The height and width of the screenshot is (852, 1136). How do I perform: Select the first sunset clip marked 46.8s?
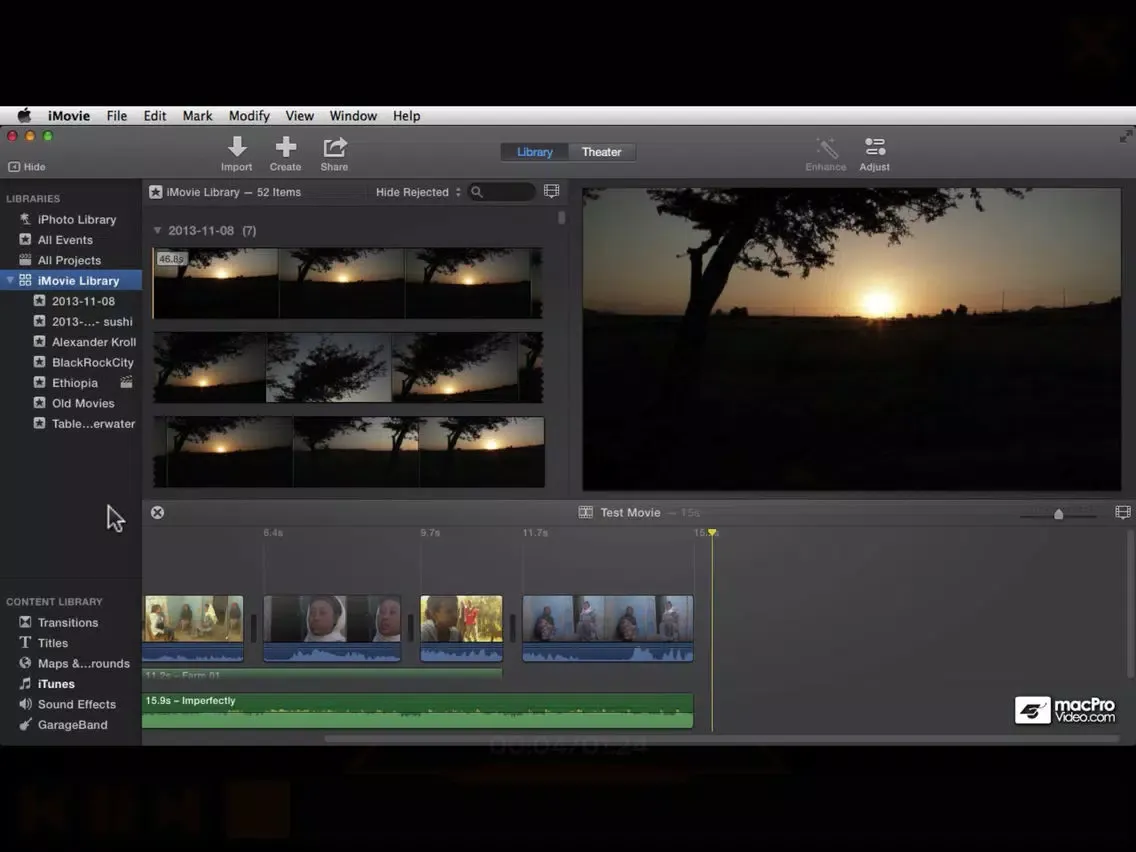(x=348, y=283)
